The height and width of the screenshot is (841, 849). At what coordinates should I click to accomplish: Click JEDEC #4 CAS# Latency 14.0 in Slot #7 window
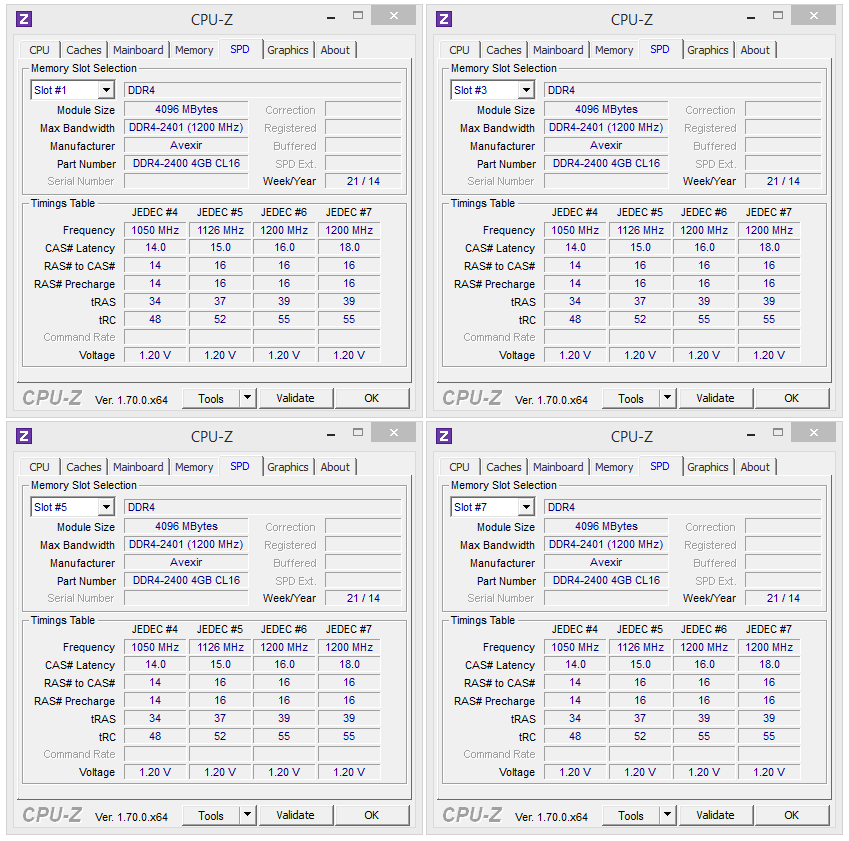575,664
